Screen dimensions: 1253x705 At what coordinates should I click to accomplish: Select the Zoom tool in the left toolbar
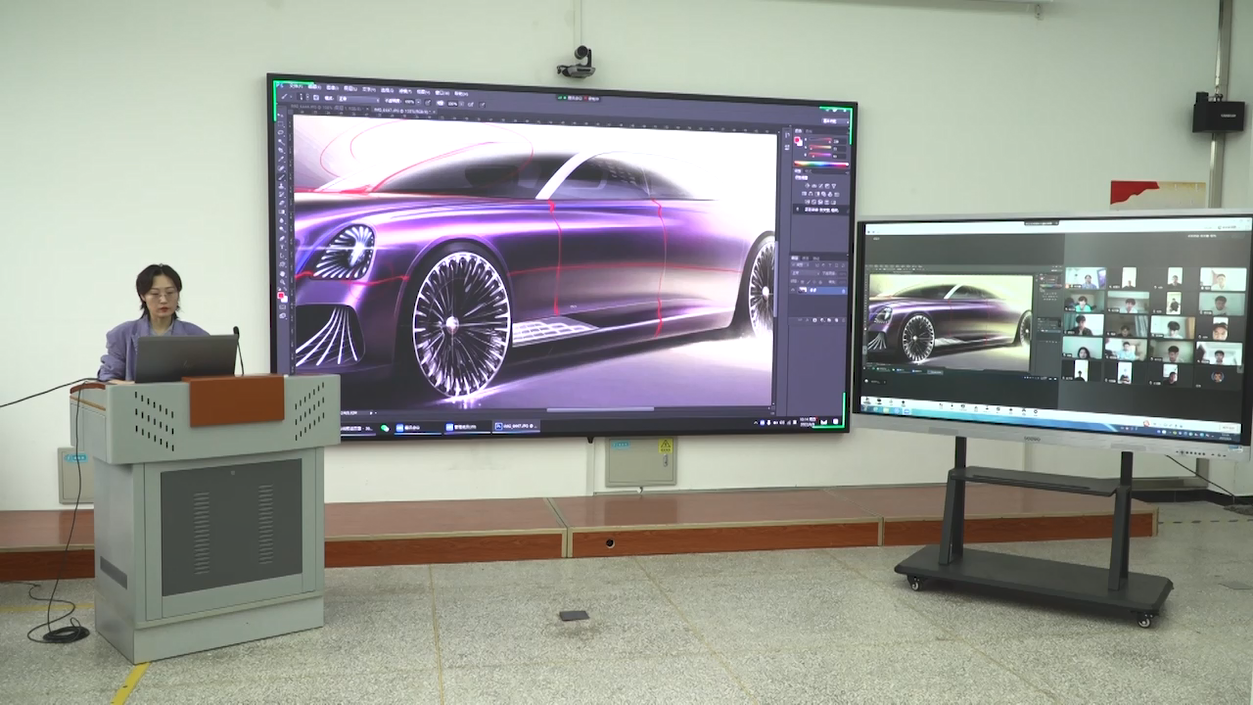click(x=282, y=282)
